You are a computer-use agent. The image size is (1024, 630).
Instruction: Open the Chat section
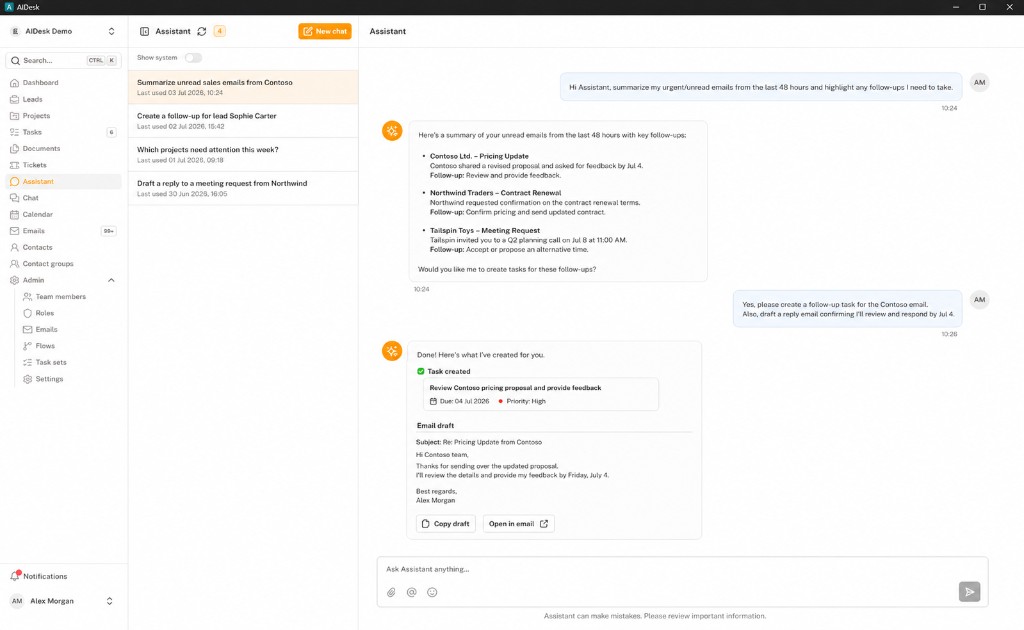pyautogui.click(x=31, y=198)
